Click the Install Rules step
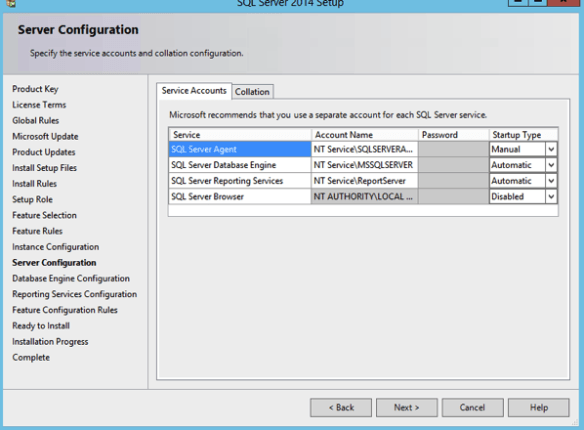This screenshot has height=430, width=584. pyautogui.click(x=35, y=184)
